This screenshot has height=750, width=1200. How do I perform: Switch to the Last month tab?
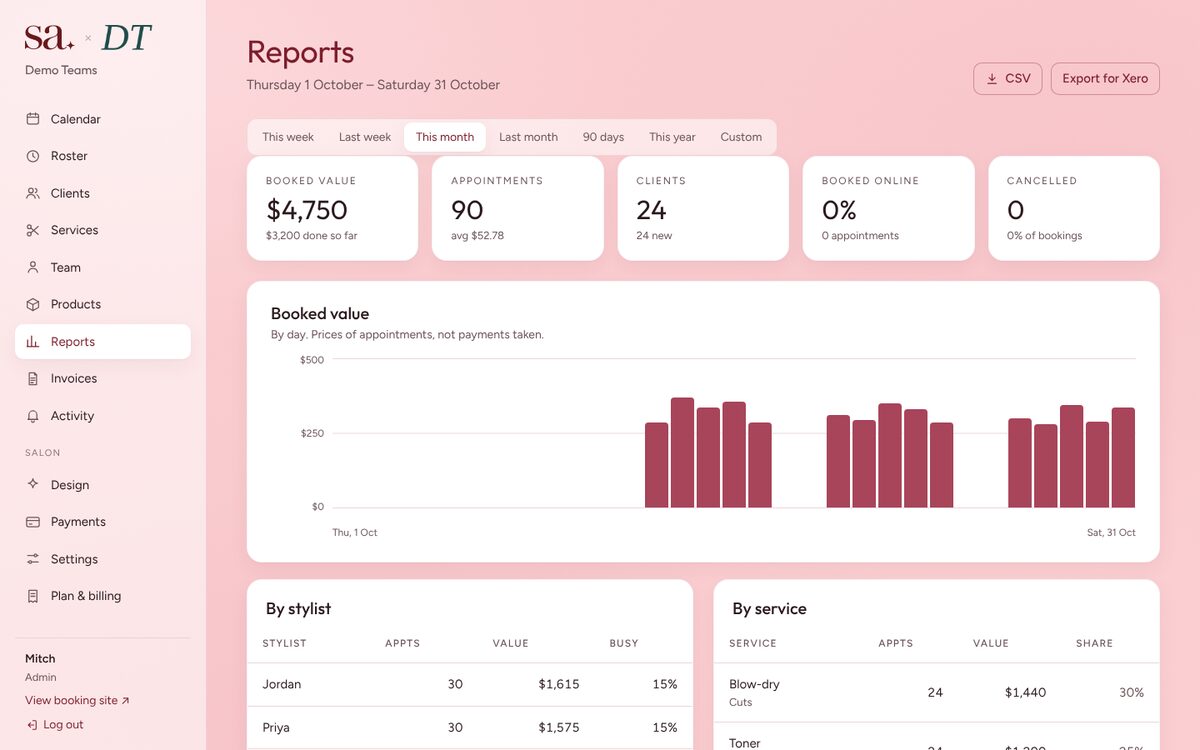pyautogui.click(x=528, y=137)
